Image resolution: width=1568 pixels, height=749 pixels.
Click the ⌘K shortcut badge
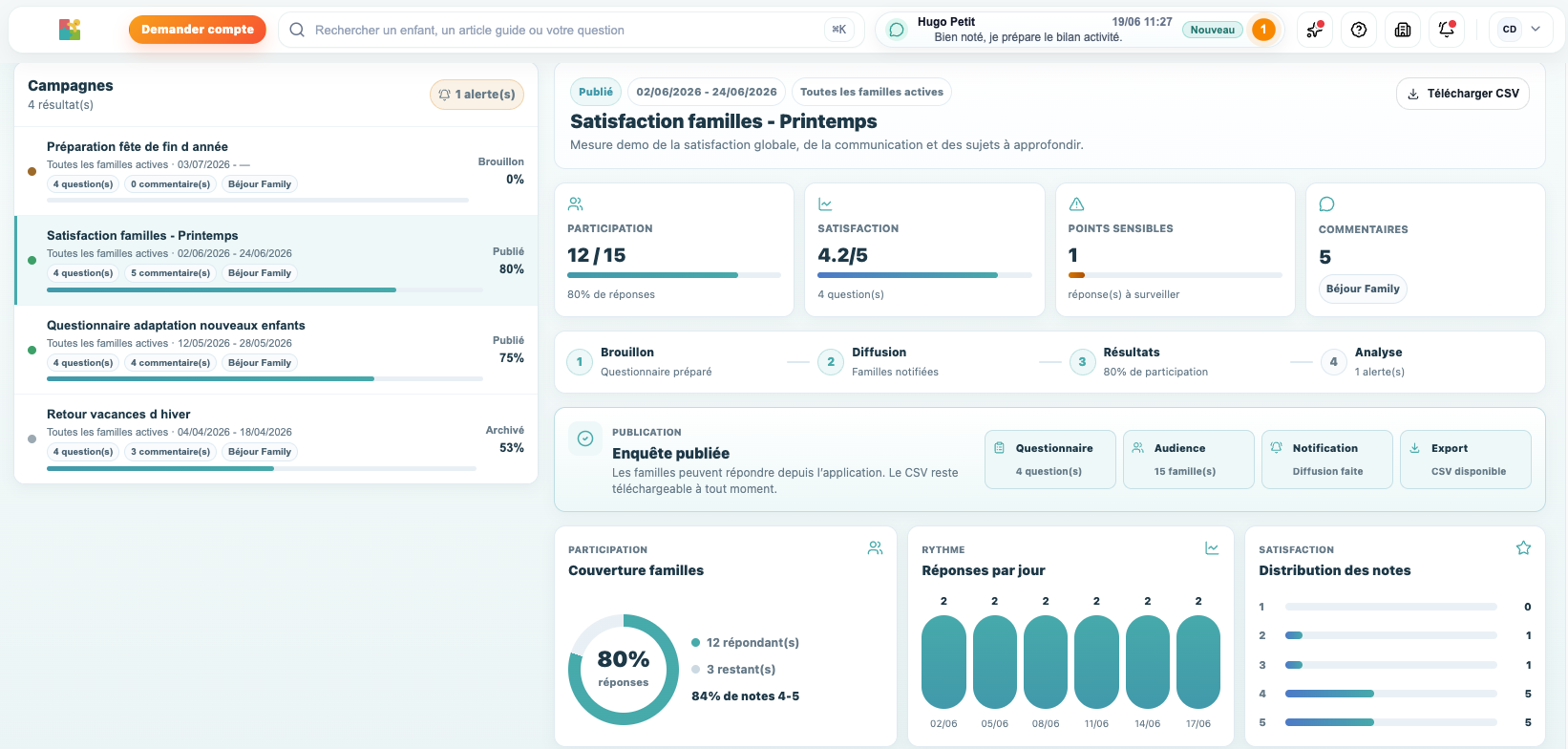pyautogui.click(x=839, y=30)
